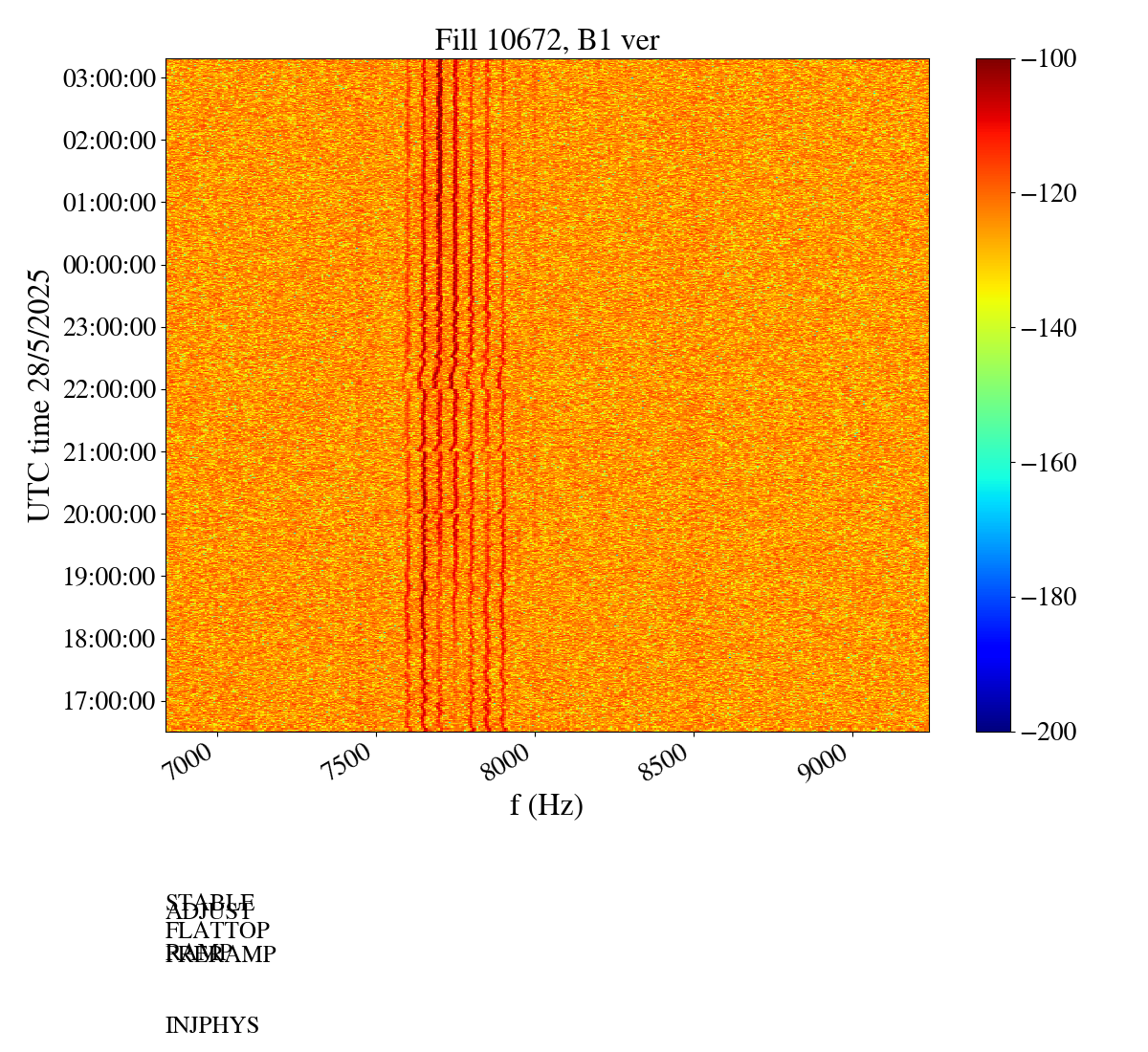
Task: Click the 'UTC time 28/5/2025' y-axis label
Action: tap(39, 395)
